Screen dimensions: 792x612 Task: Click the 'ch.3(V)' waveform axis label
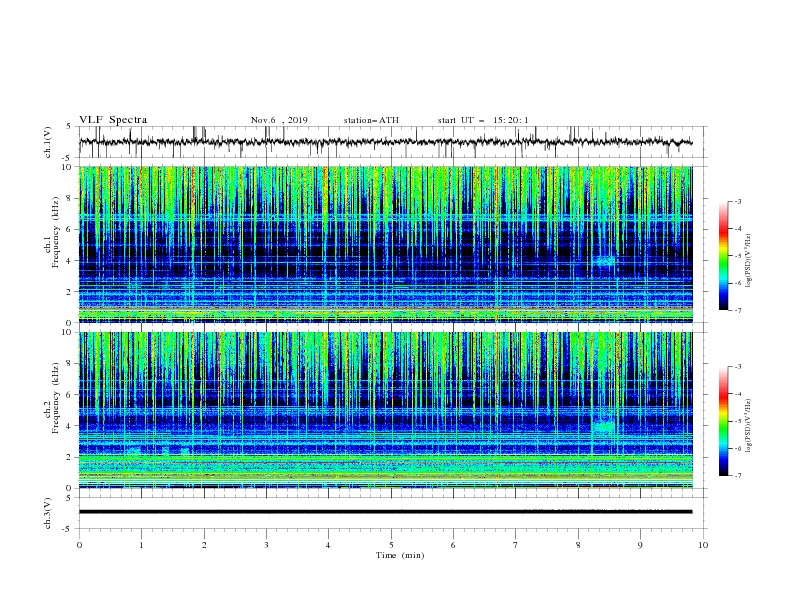click(48, 513)
